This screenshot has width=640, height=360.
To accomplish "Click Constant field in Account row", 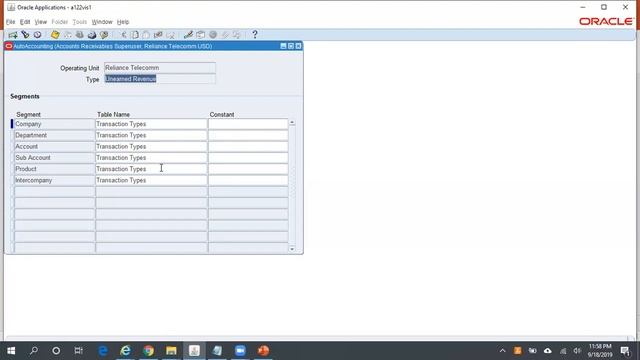I will 248,147.
